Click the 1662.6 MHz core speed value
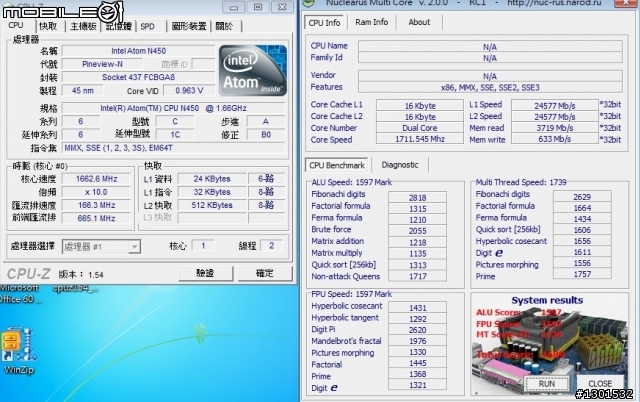 (x=96, y=179)
